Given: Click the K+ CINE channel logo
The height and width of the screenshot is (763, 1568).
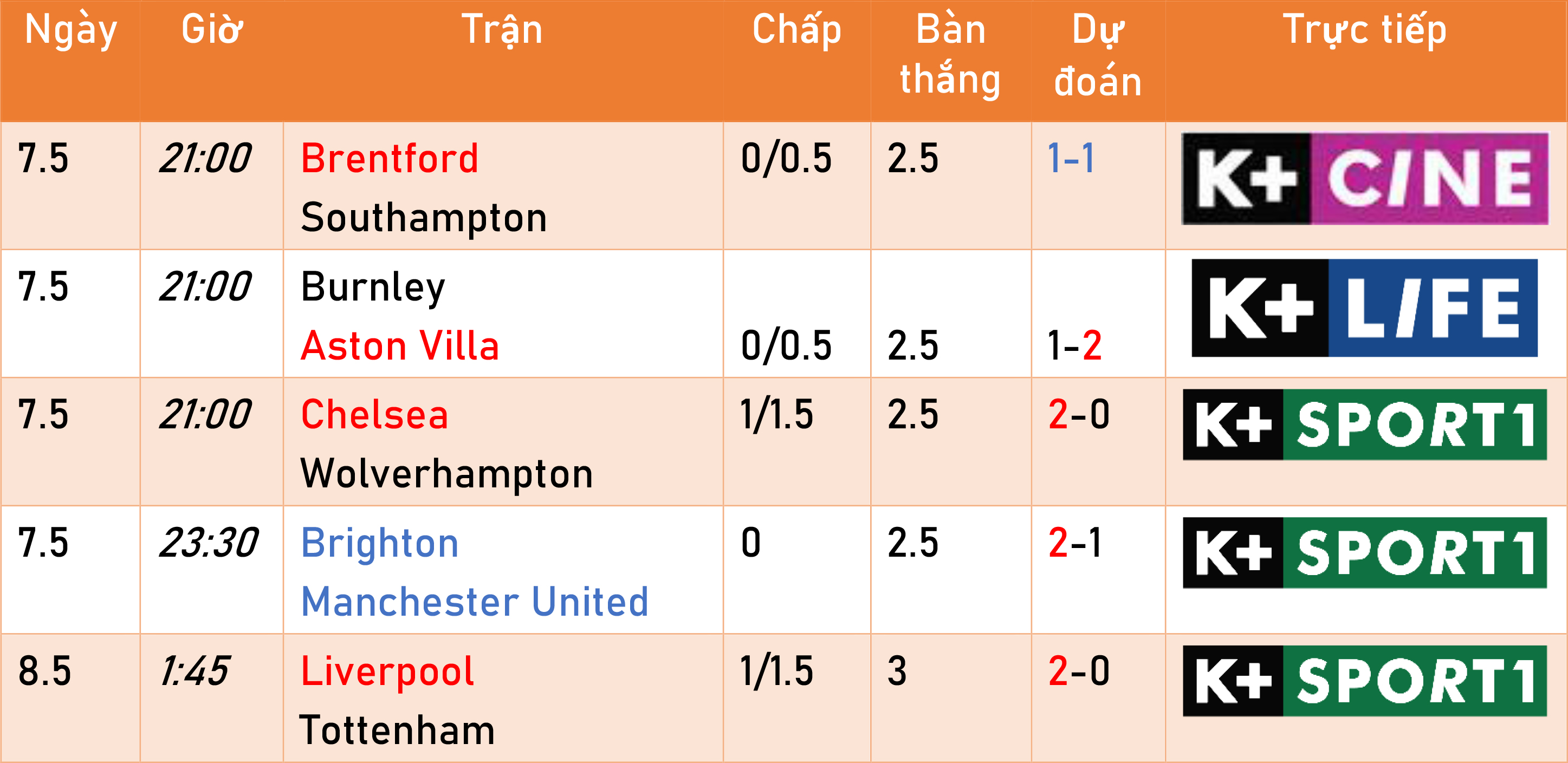Looking at the screenshot, I should 1365,179.
